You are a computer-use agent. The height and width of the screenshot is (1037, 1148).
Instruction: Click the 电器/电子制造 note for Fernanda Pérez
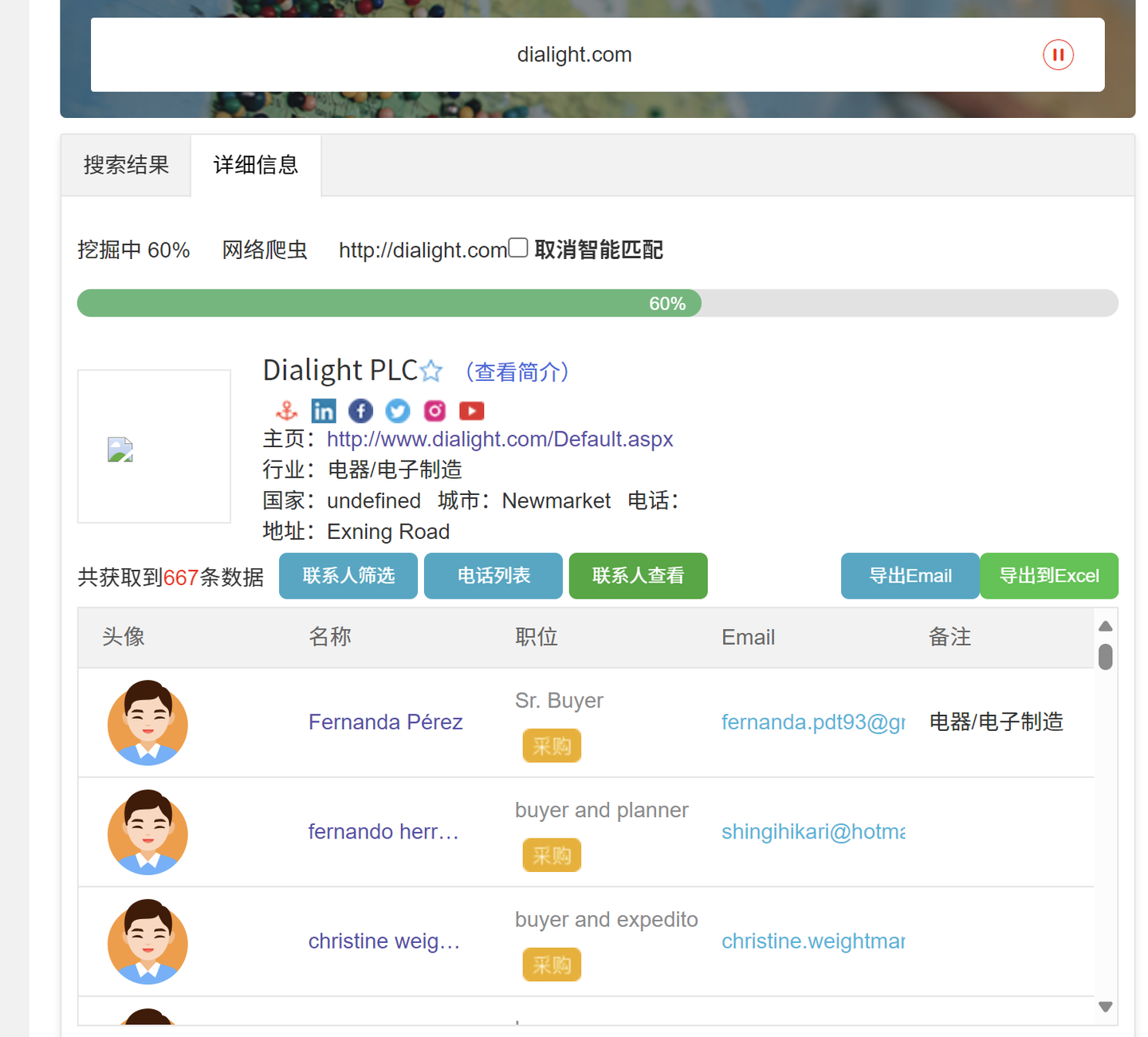(x=997, y=722)
